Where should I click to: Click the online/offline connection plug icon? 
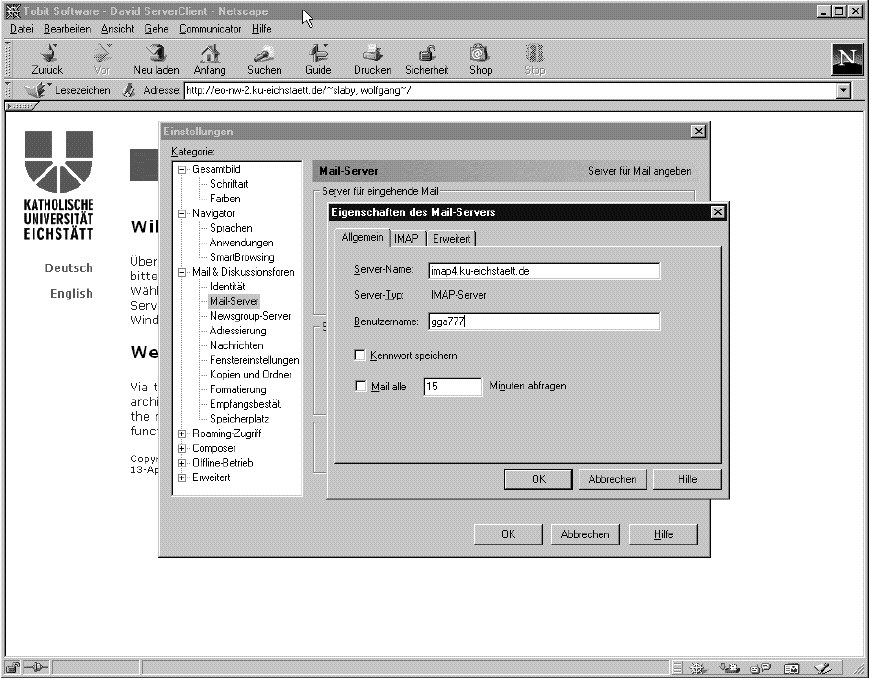point(37,667)
